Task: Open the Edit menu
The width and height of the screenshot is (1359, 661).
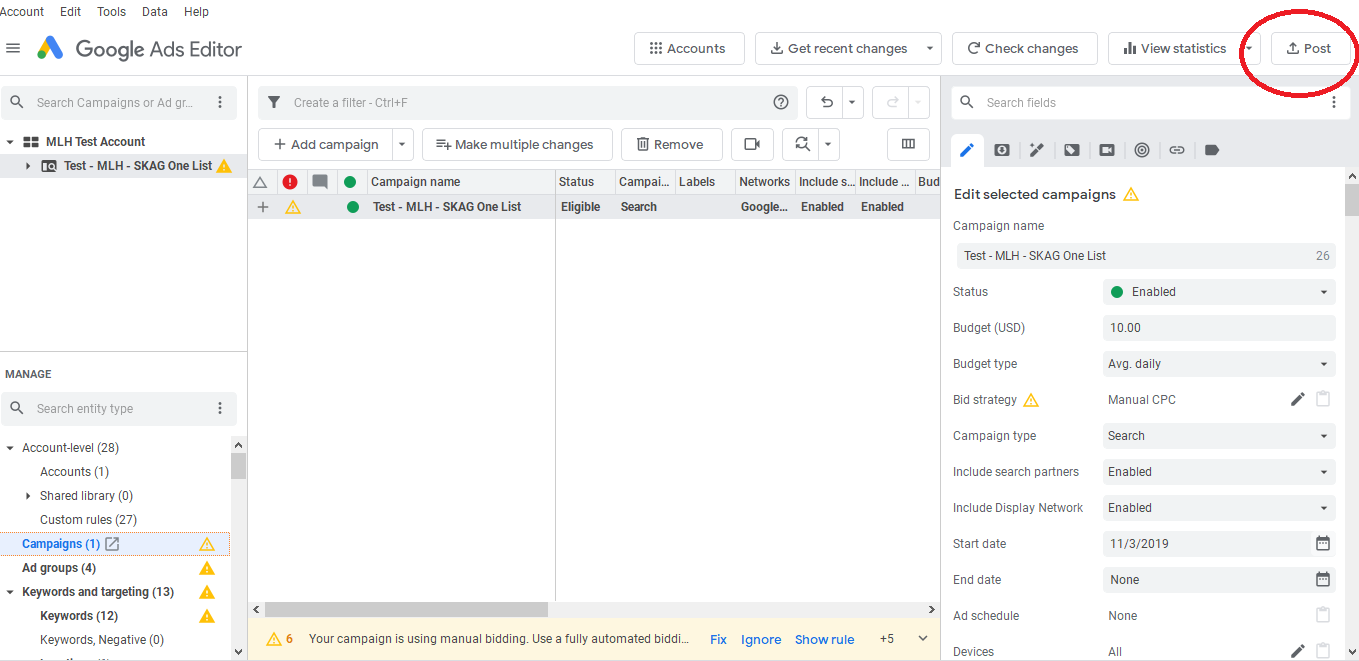Action: (x=71, y=12)
